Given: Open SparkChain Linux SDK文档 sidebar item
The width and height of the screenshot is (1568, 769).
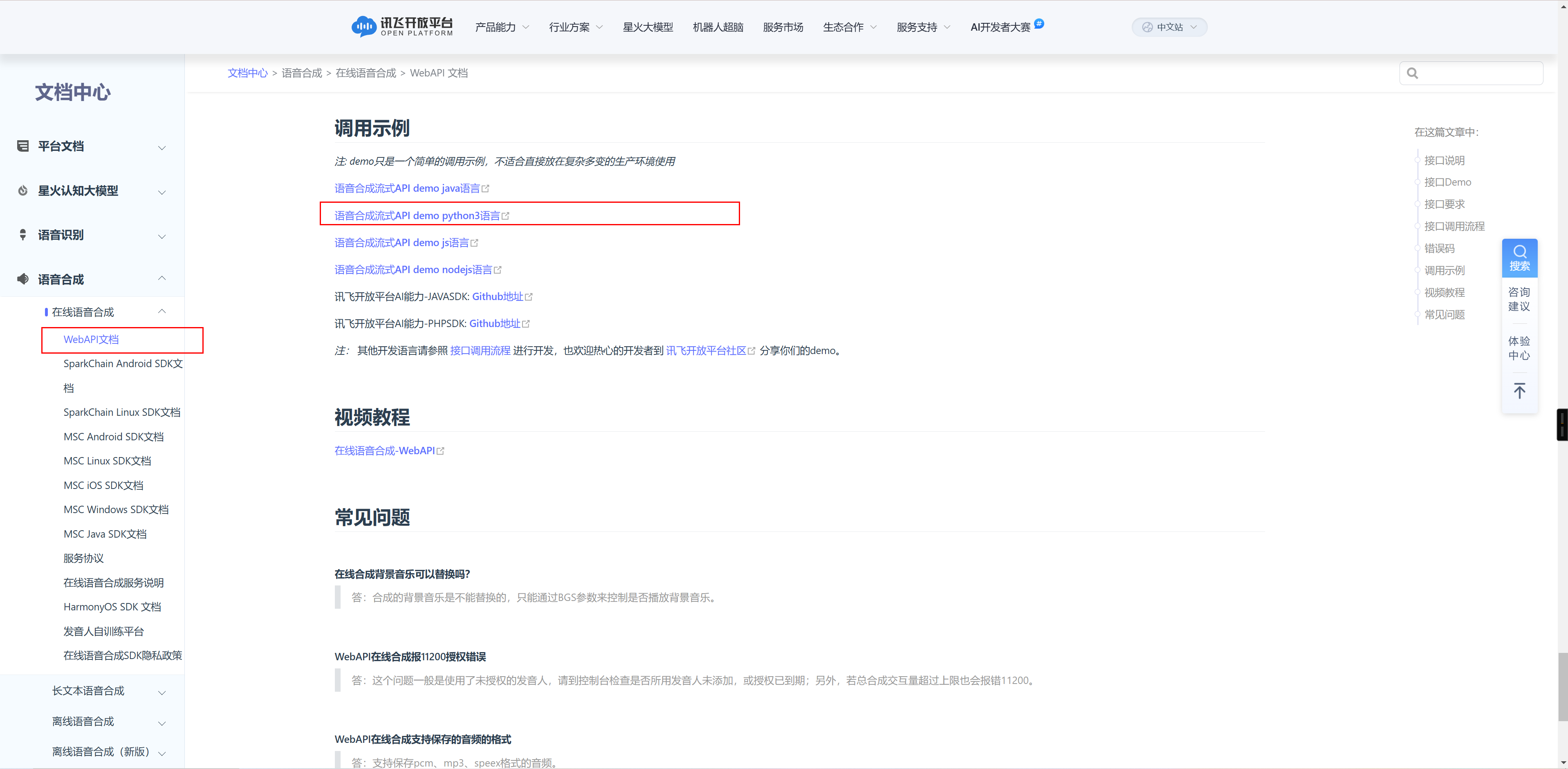Looking at the screenshot, I should point(122,412).
